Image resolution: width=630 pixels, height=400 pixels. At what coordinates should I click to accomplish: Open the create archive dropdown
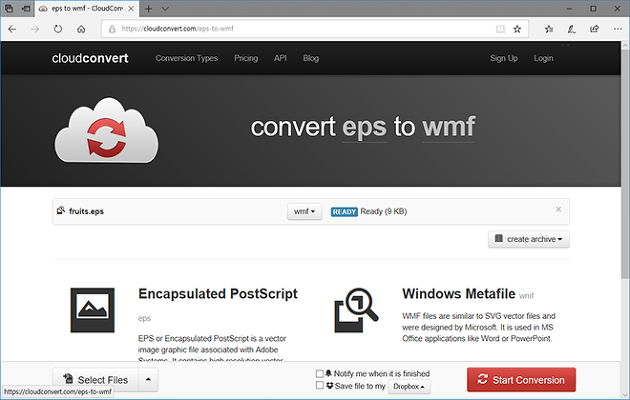click(528, 239)
